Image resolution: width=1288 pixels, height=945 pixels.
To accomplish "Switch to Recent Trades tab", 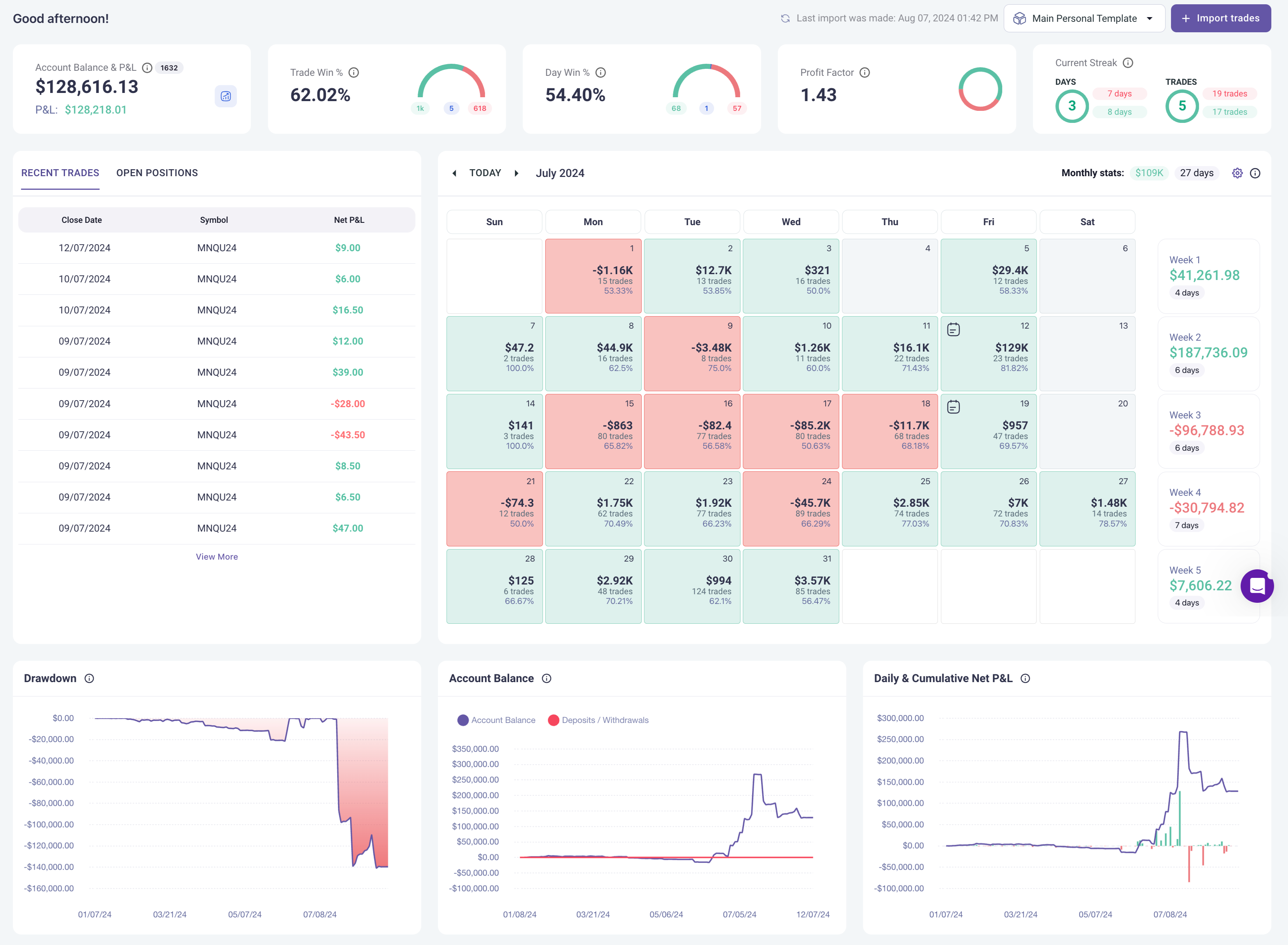I will pos(60,173).
